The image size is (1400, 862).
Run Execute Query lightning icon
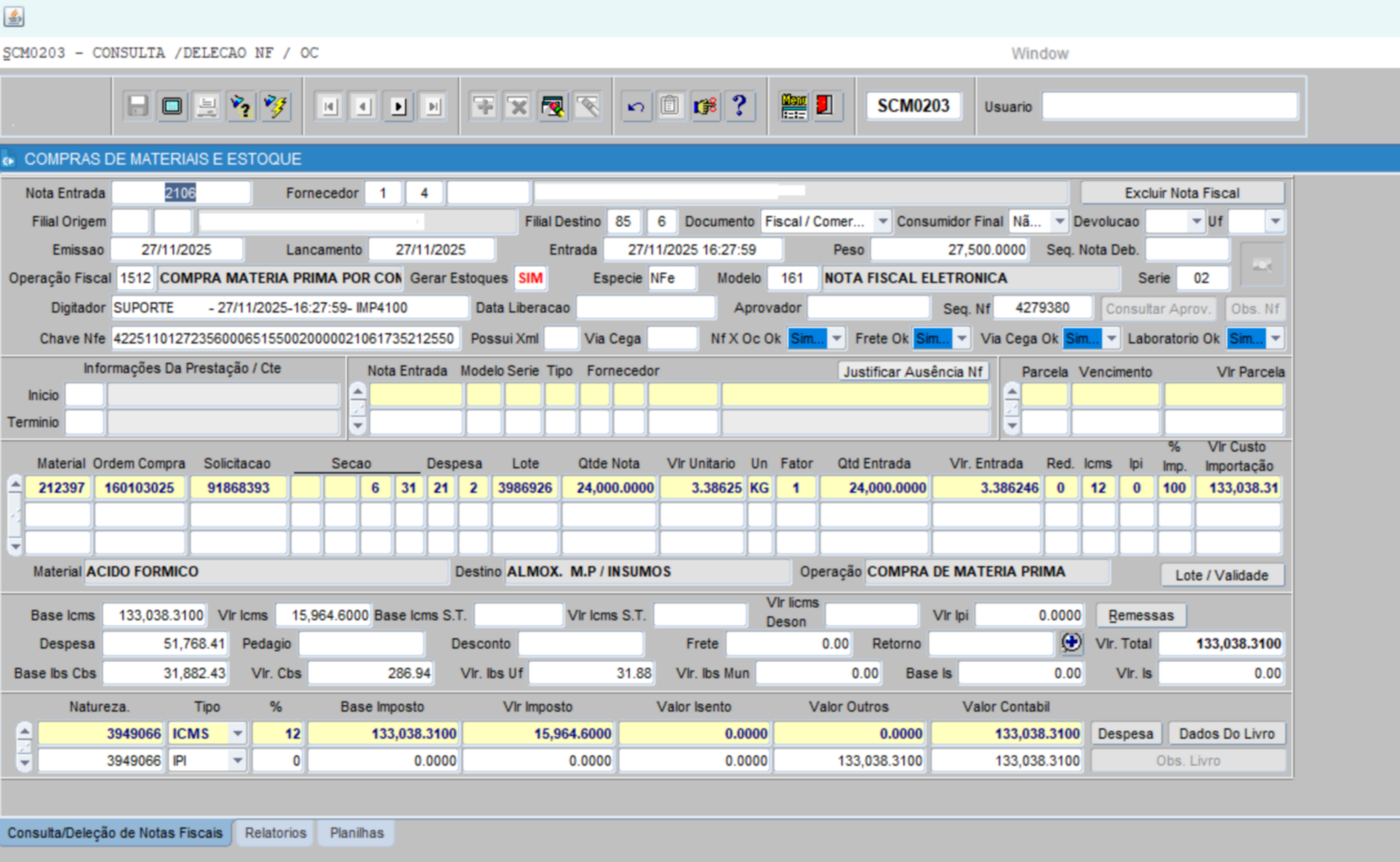276,106
